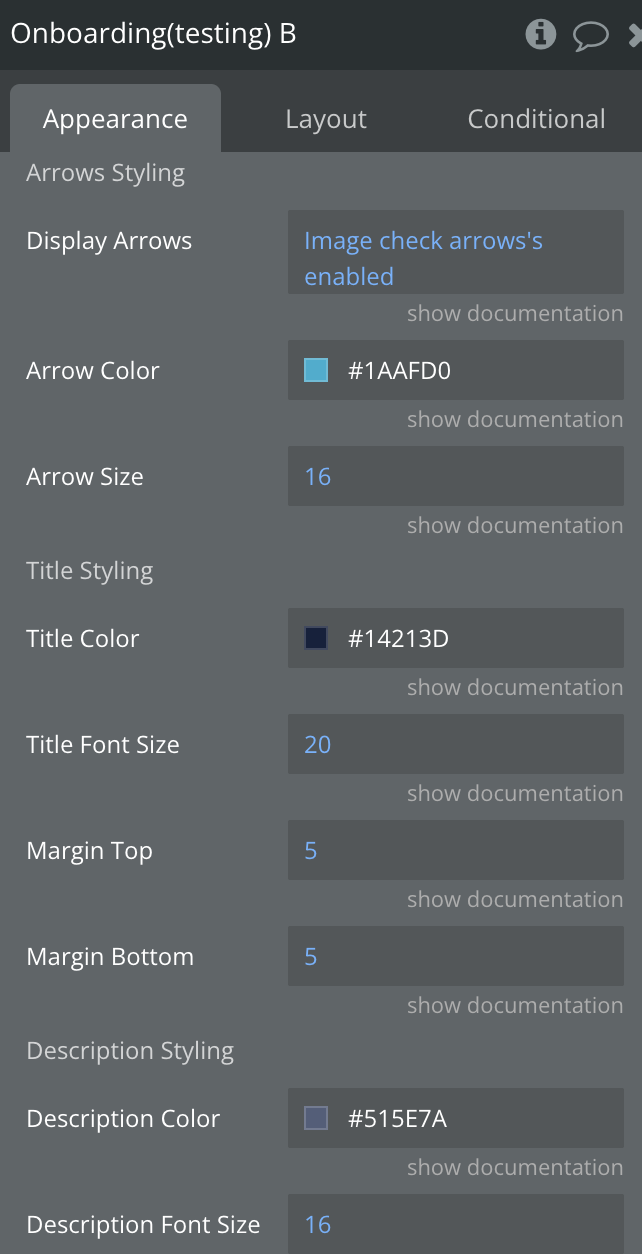
Task: Click the Title Font Size field
Action: 455,745
